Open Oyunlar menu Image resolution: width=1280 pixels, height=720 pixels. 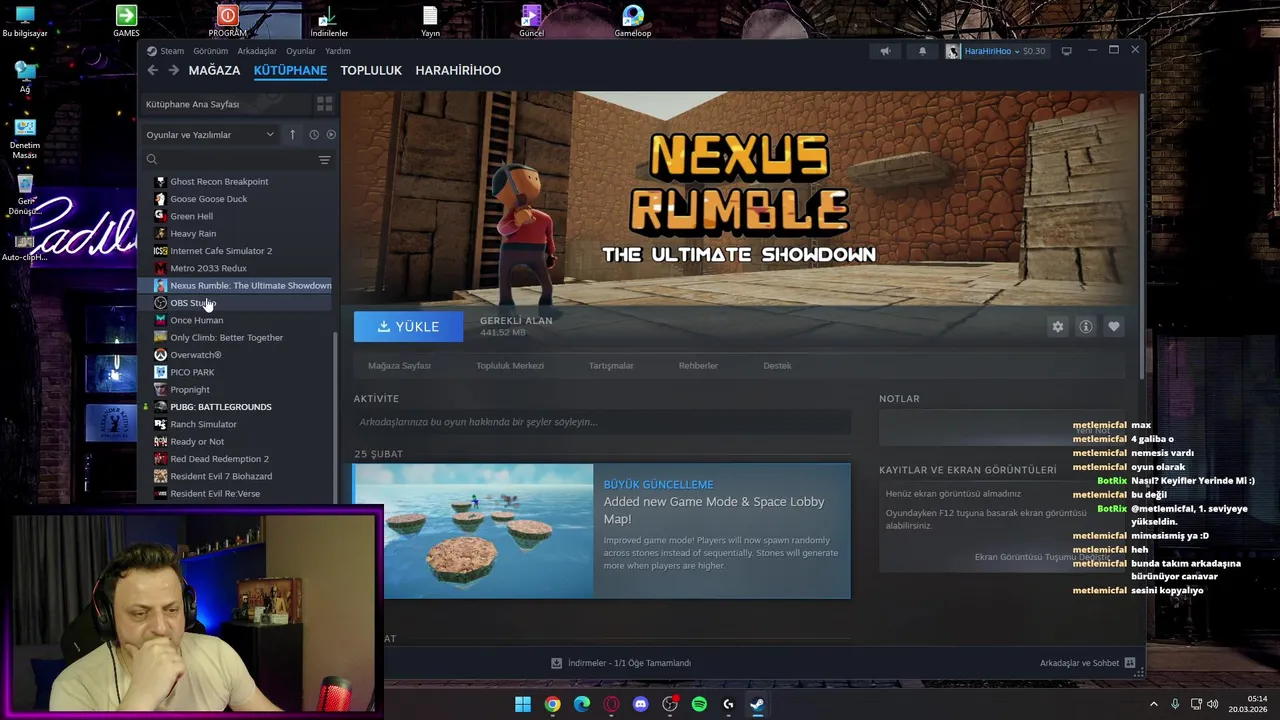point(301,51)
